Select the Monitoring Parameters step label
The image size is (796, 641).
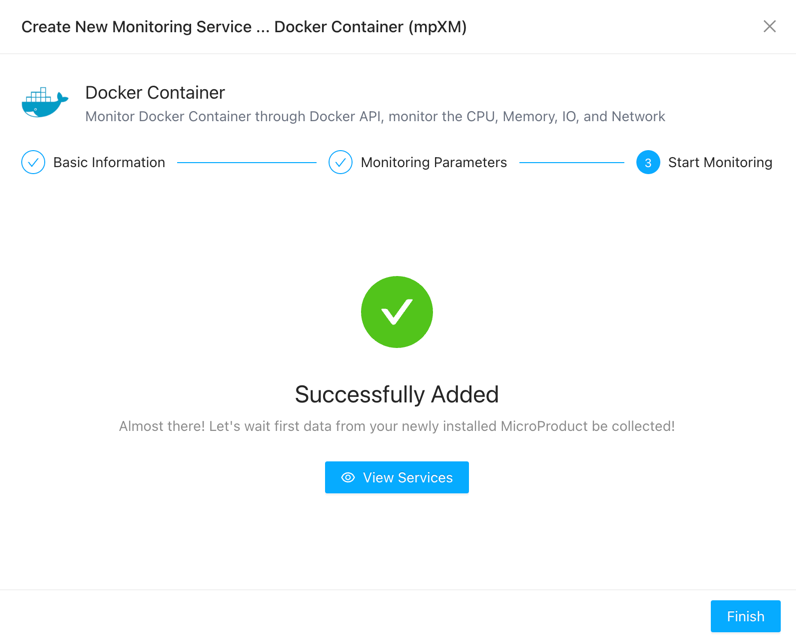(433, 162)
